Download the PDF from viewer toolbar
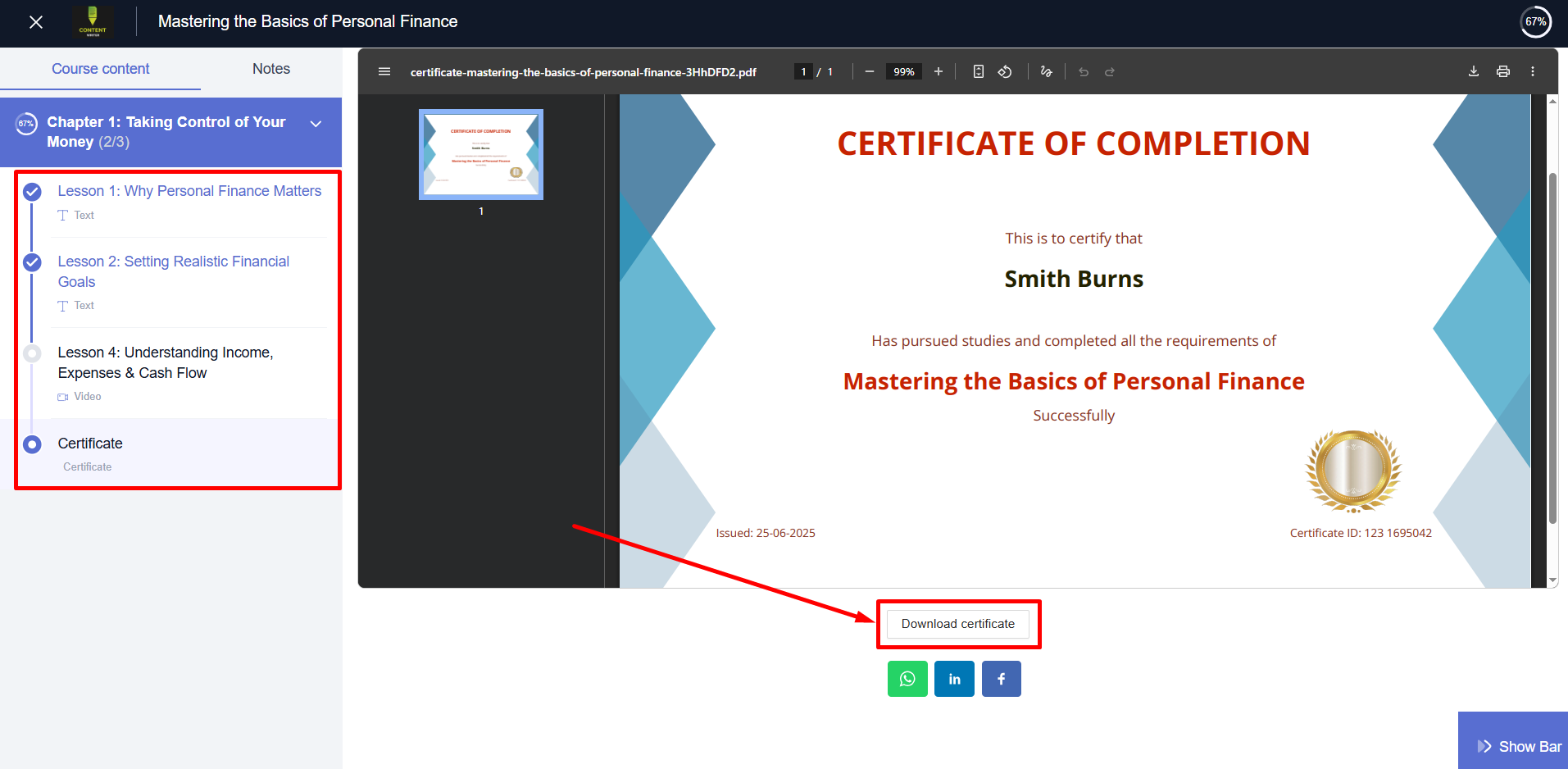1568x769 pixels. 1474,71
